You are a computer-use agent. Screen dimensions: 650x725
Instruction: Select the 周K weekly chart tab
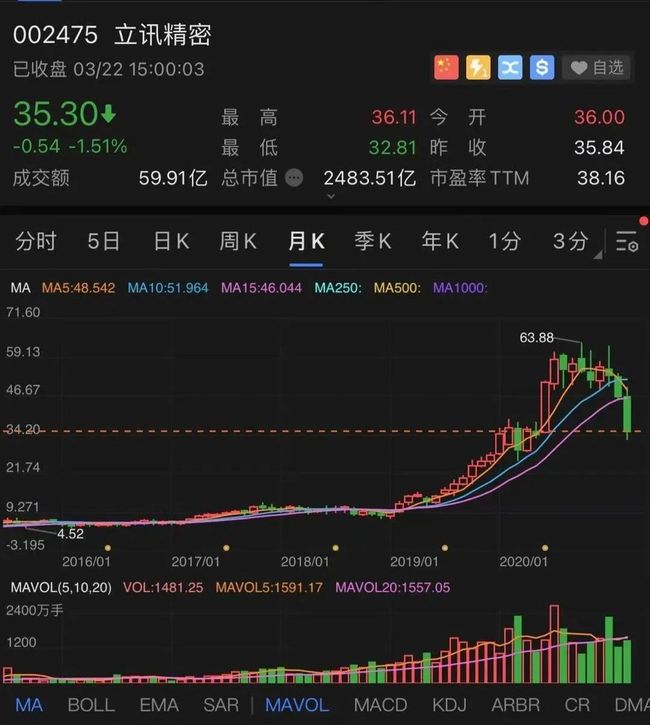tap(238, 241)
